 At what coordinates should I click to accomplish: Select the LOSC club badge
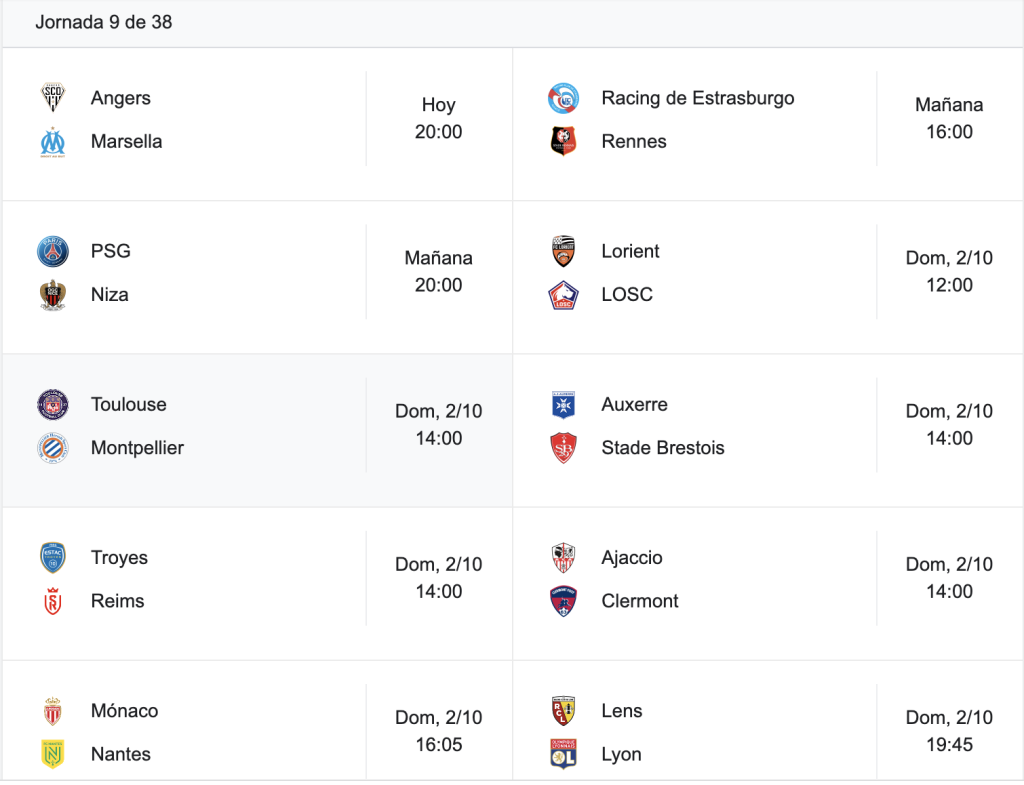(x=563, y=295)
